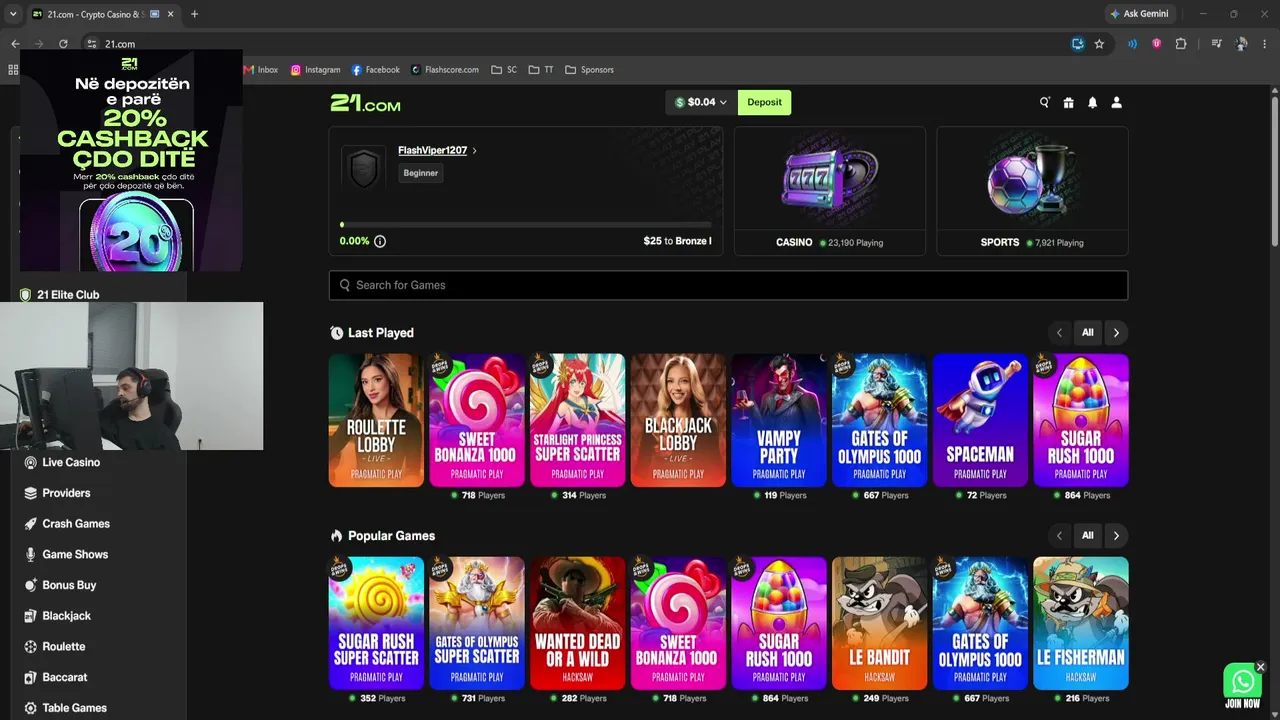Open the Chrome profile avatar
Screen dimensions: 1280x720
(x=1241, y=44)
